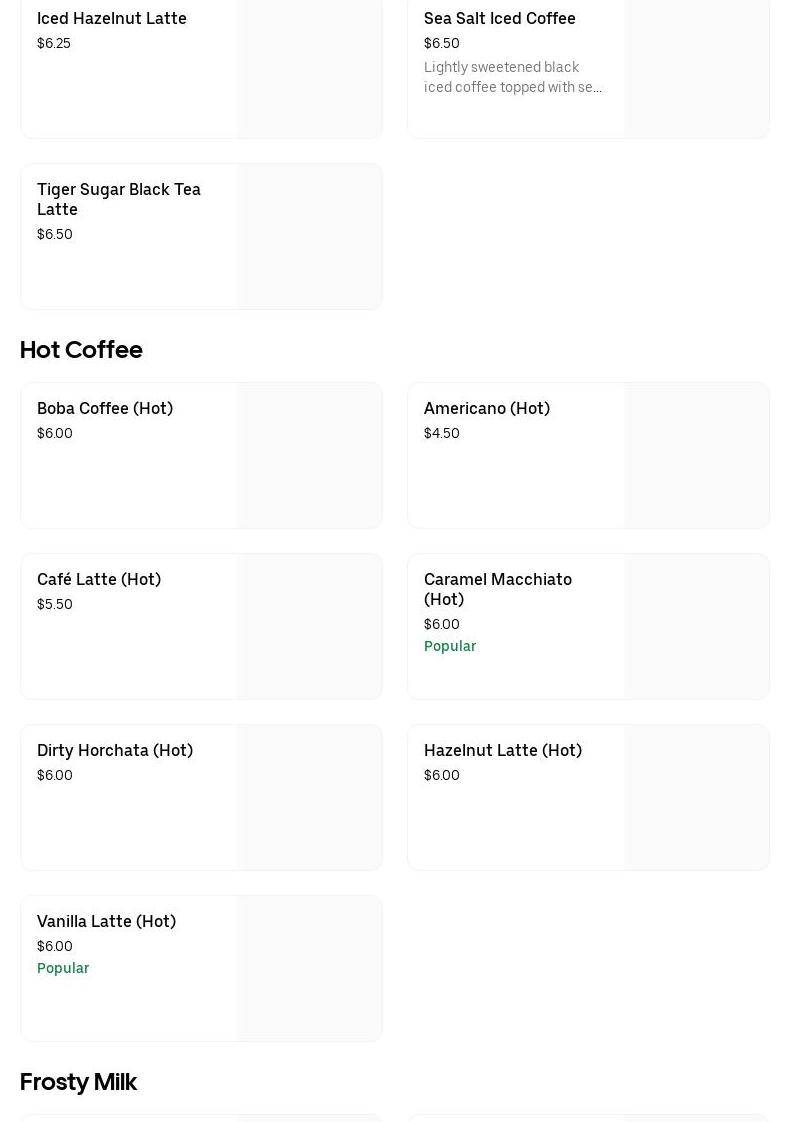Click the Boba Coffee (Hot) image placeholder
This screenshot has width=804, height=1122.
point(309,456)
